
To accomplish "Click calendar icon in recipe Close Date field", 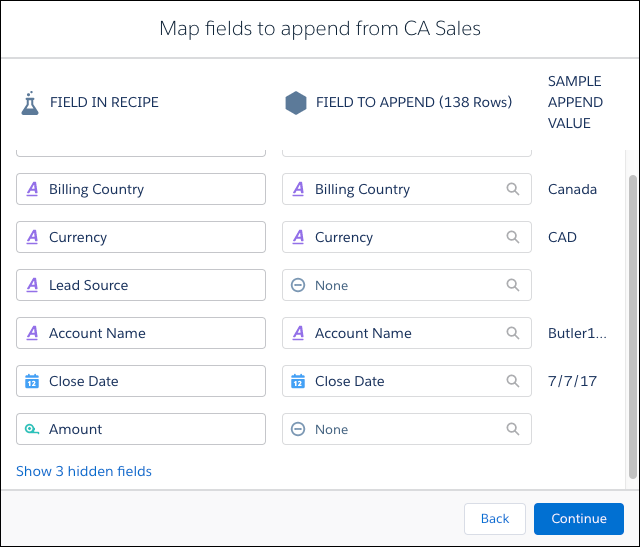I will 32,381.
